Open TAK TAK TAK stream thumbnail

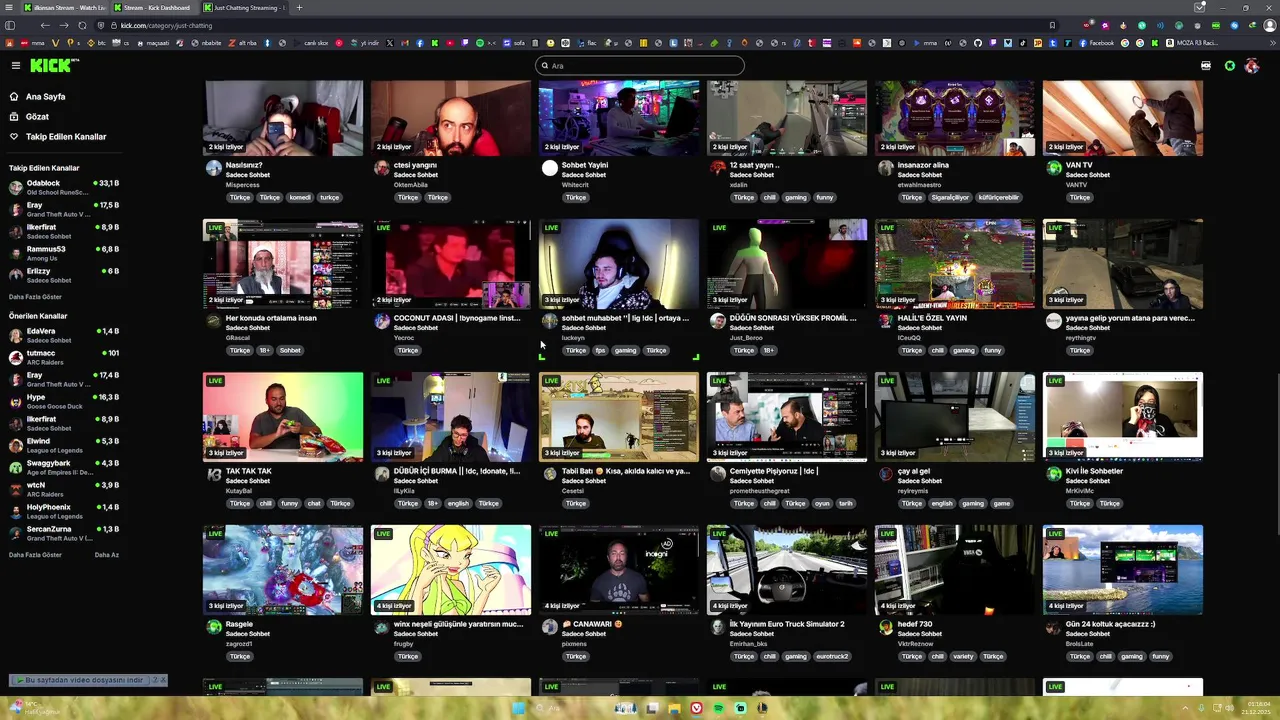283,416
